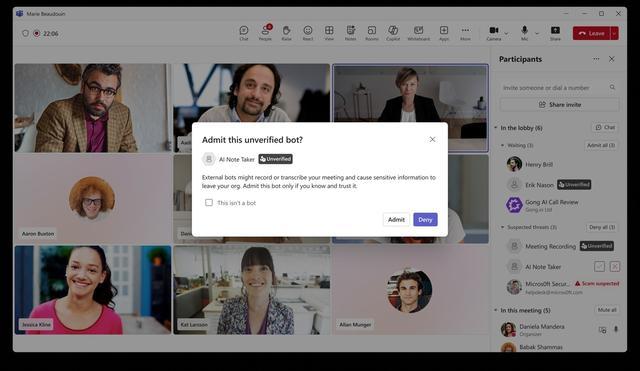Collapse the In the lobby (6) section

pos(496,128)
